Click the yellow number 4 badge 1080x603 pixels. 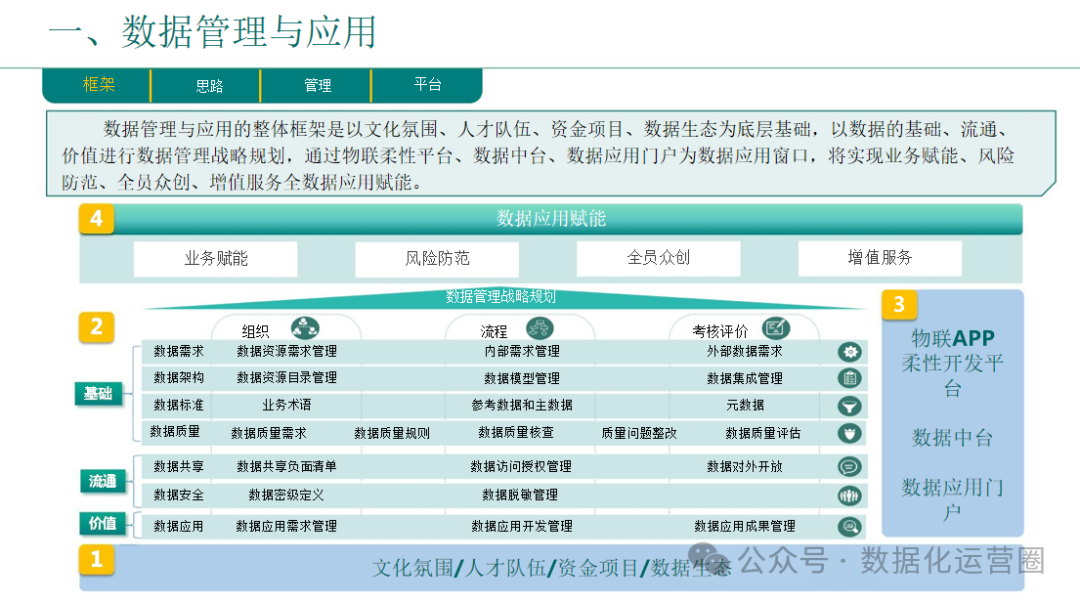(x=96, y=219)
